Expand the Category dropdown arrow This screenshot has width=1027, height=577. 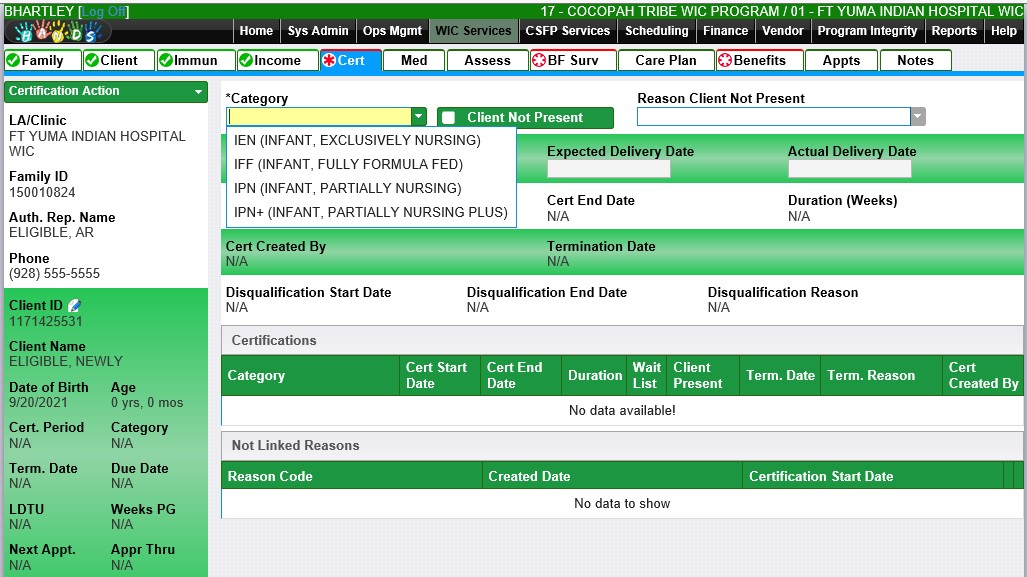tap(419, 117)
